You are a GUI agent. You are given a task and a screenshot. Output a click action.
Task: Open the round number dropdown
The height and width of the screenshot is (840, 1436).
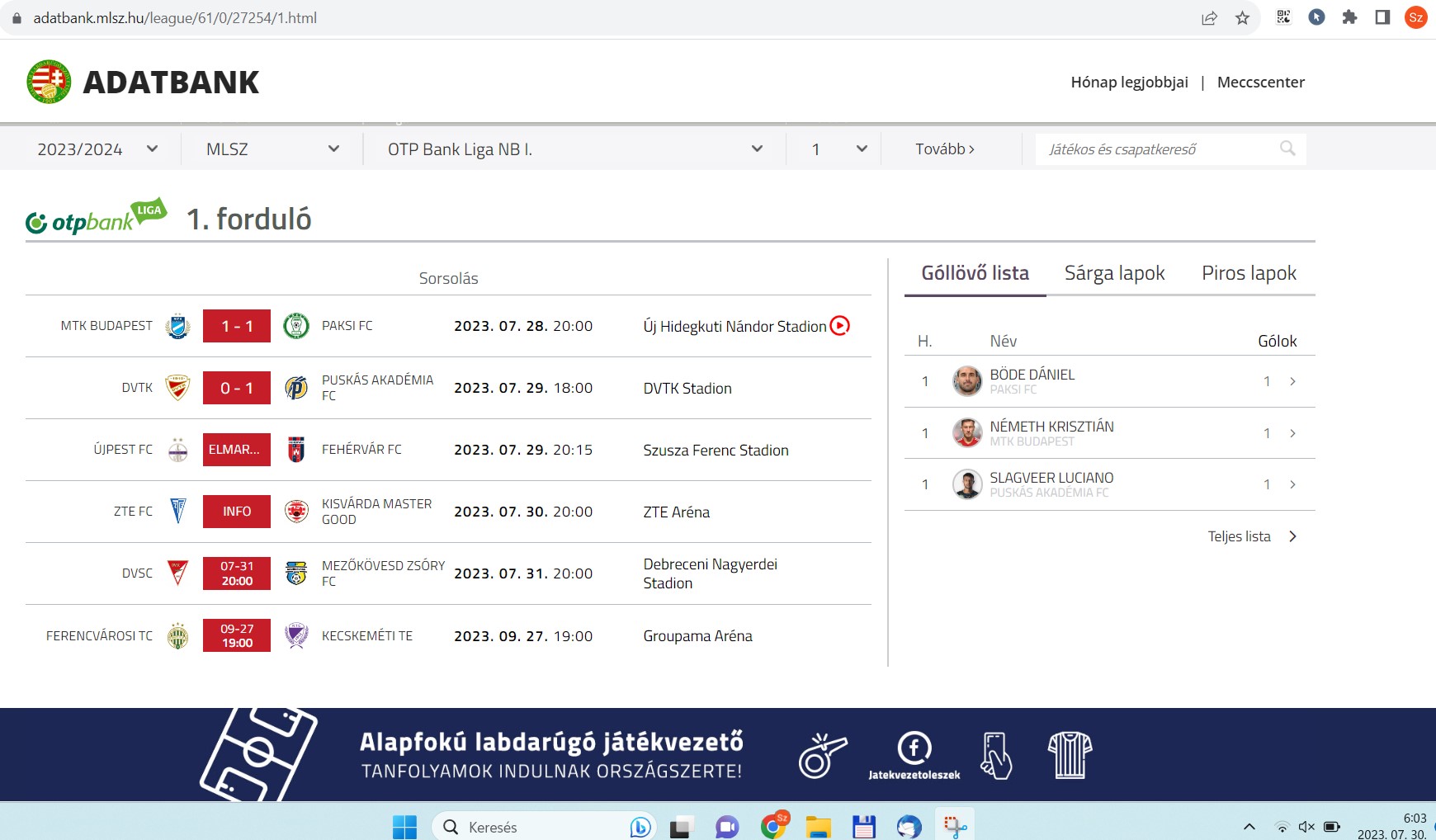coord(839,149)
